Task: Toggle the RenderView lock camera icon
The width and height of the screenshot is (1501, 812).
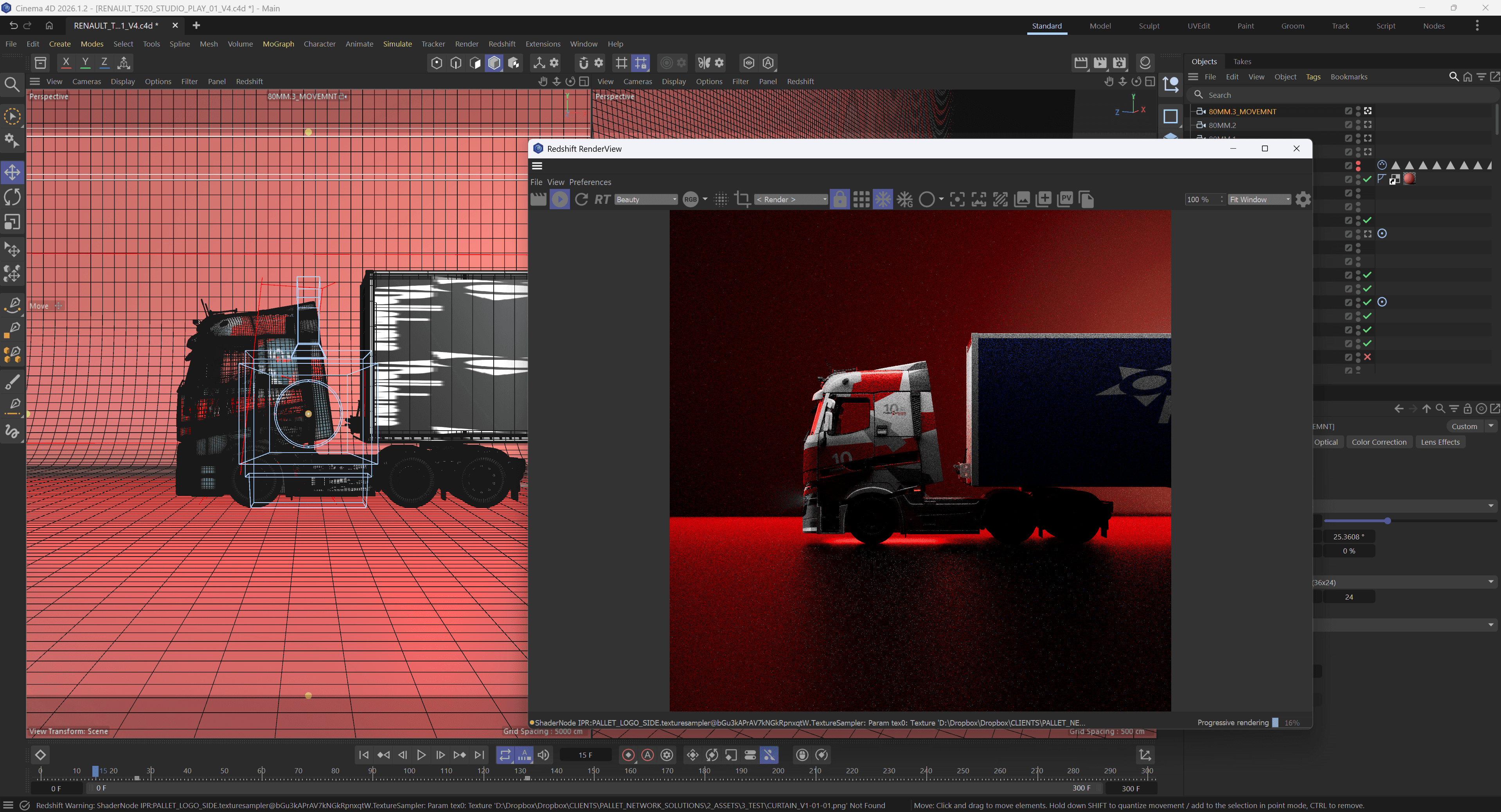Action: point(839,199)
